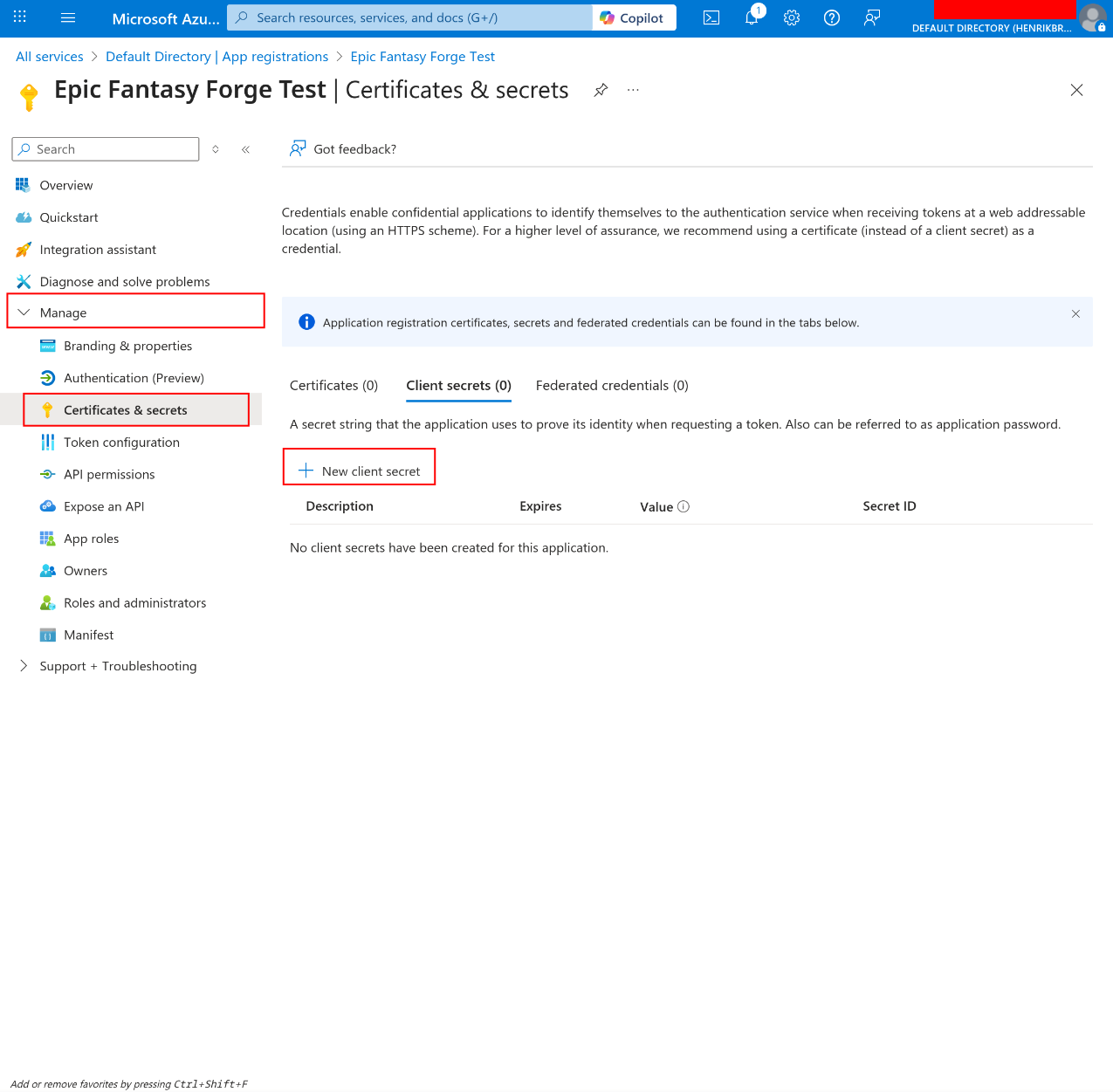View notifications bell
1113x1092 pixels.
click(x=751, y=17)
